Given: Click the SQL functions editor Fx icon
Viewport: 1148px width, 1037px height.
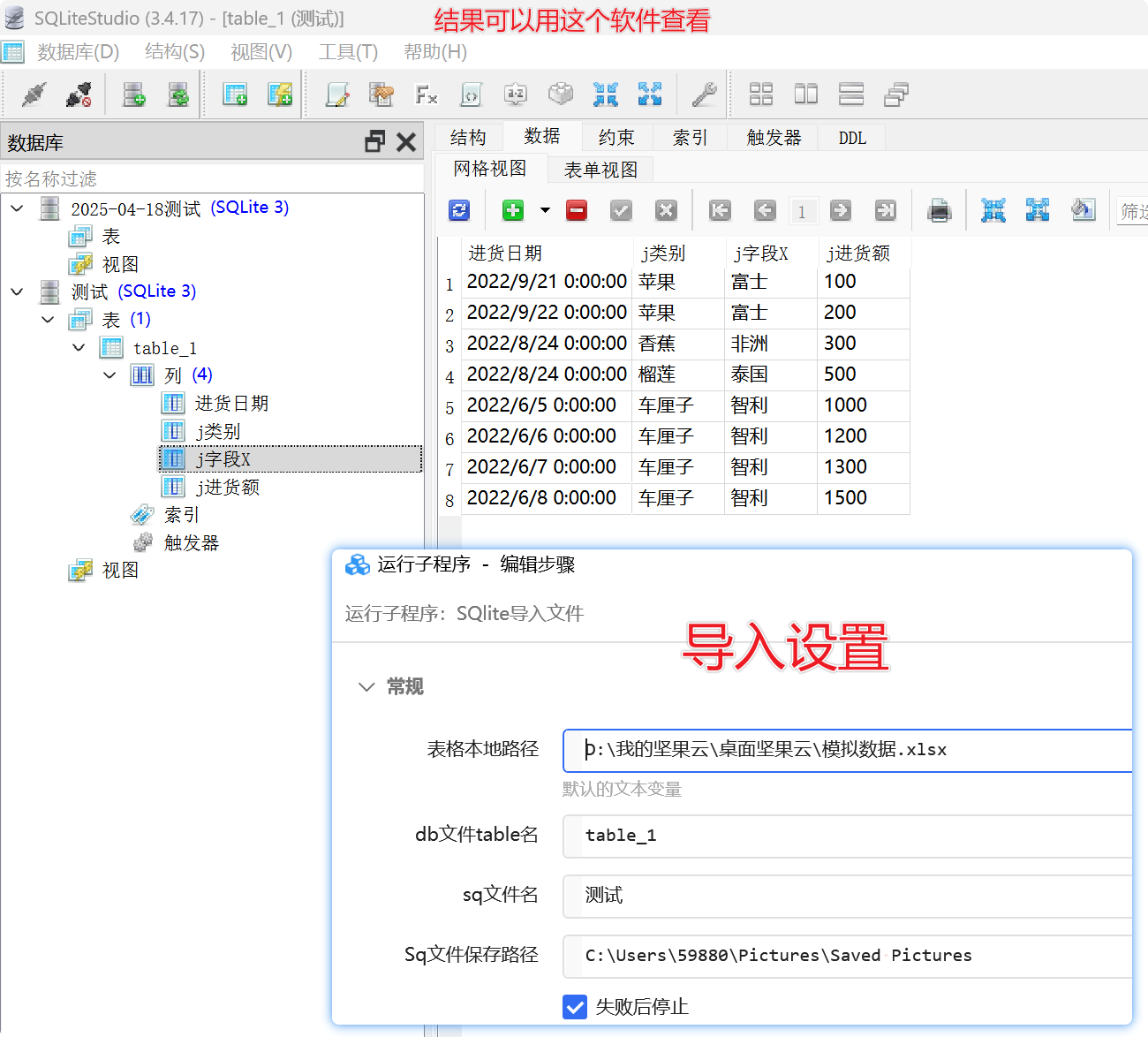Looking at the screenshot, I should tap(427, 95).
